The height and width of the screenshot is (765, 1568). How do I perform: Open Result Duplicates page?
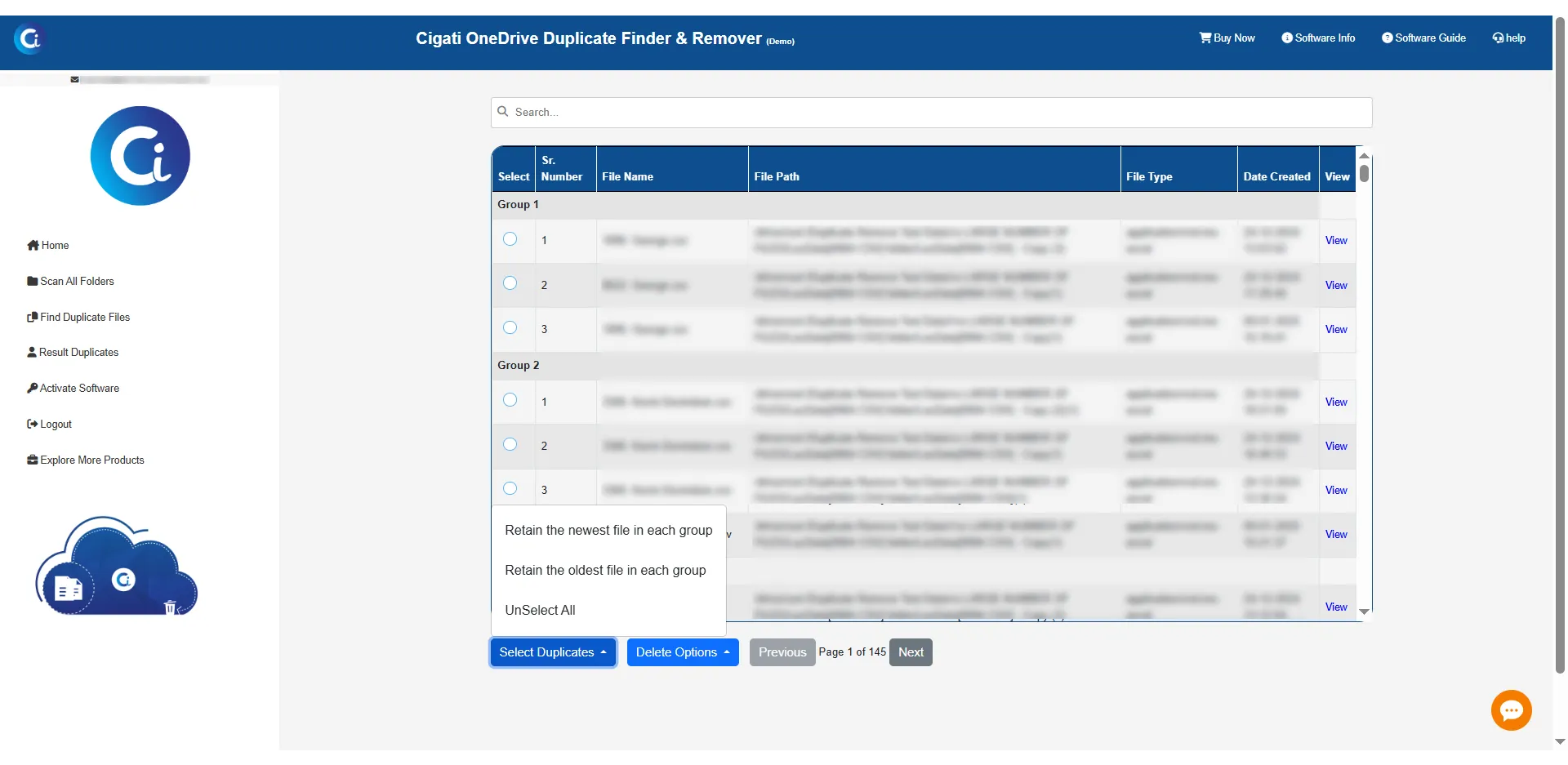(73, 353)
